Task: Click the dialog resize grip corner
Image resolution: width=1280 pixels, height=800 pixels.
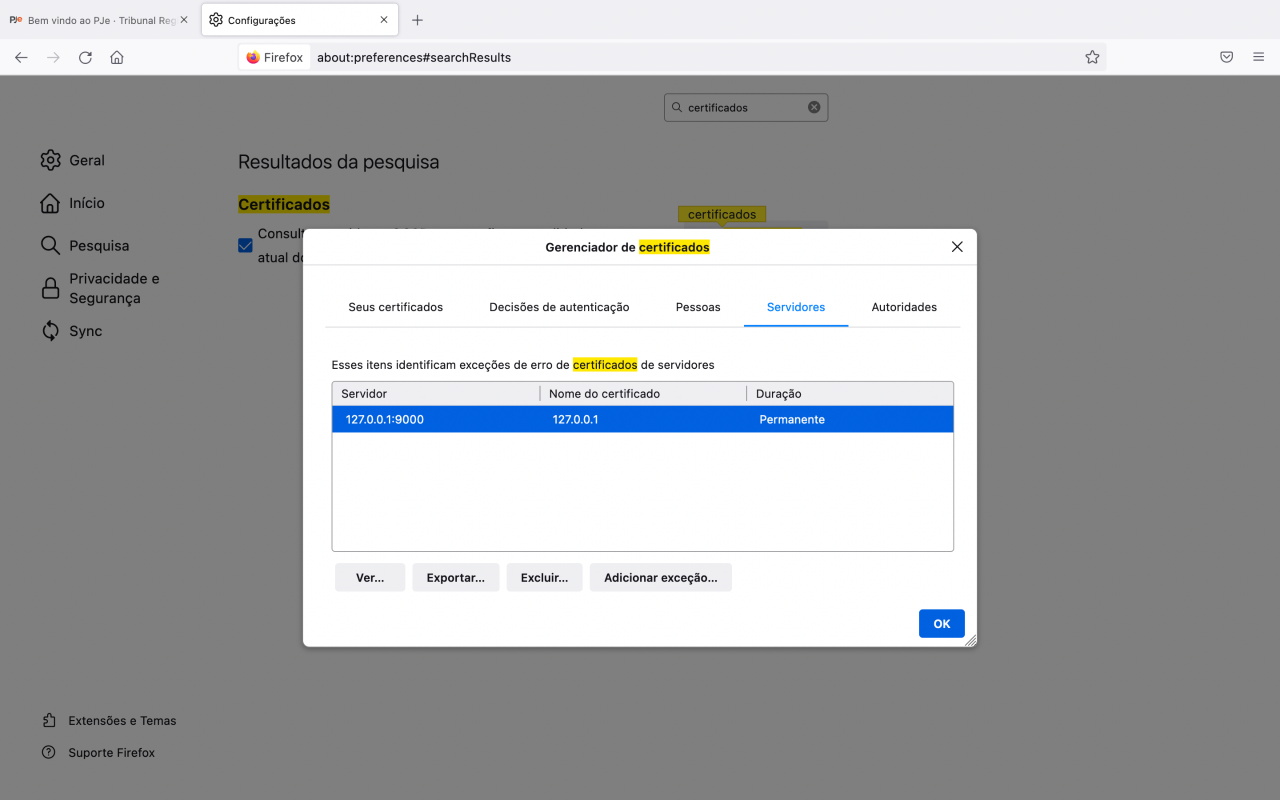Action: (969, 640)
